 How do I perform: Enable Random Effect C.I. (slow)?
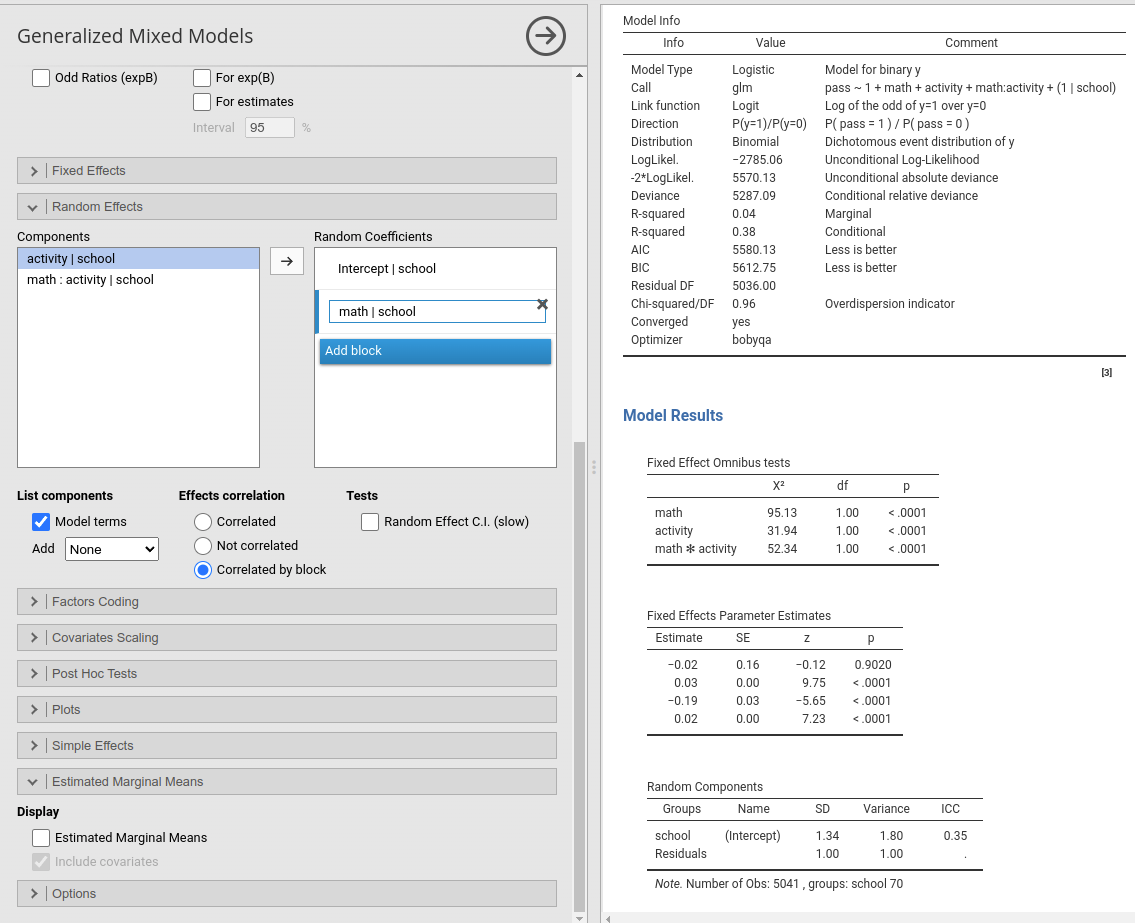(x=370, y=522)
